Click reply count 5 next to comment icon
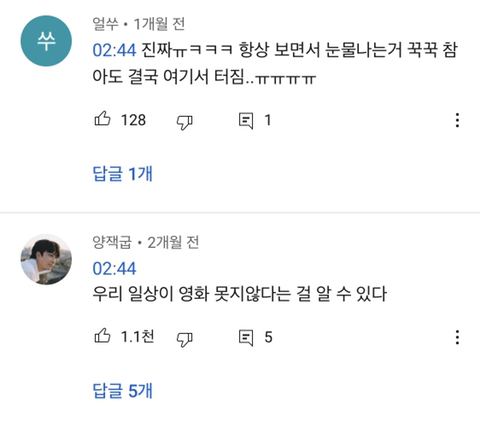Viewport: 480px width, 424px height. point(268,337)
